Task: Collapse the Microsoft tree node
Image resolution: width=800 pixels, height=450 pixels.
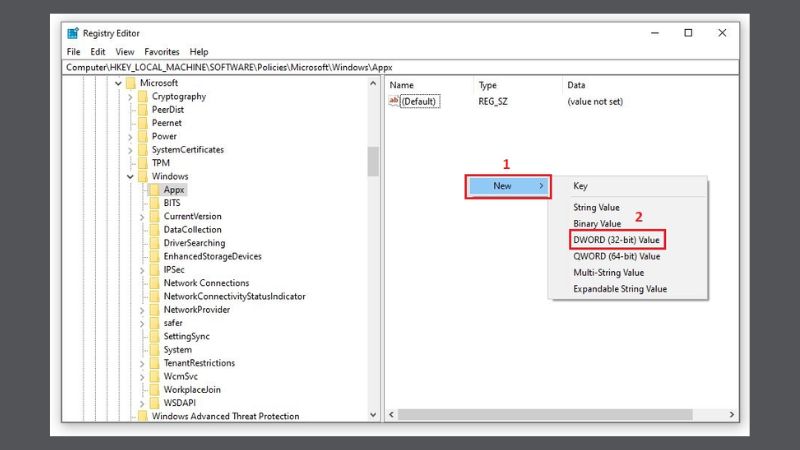Action: [x=118, y=83]
